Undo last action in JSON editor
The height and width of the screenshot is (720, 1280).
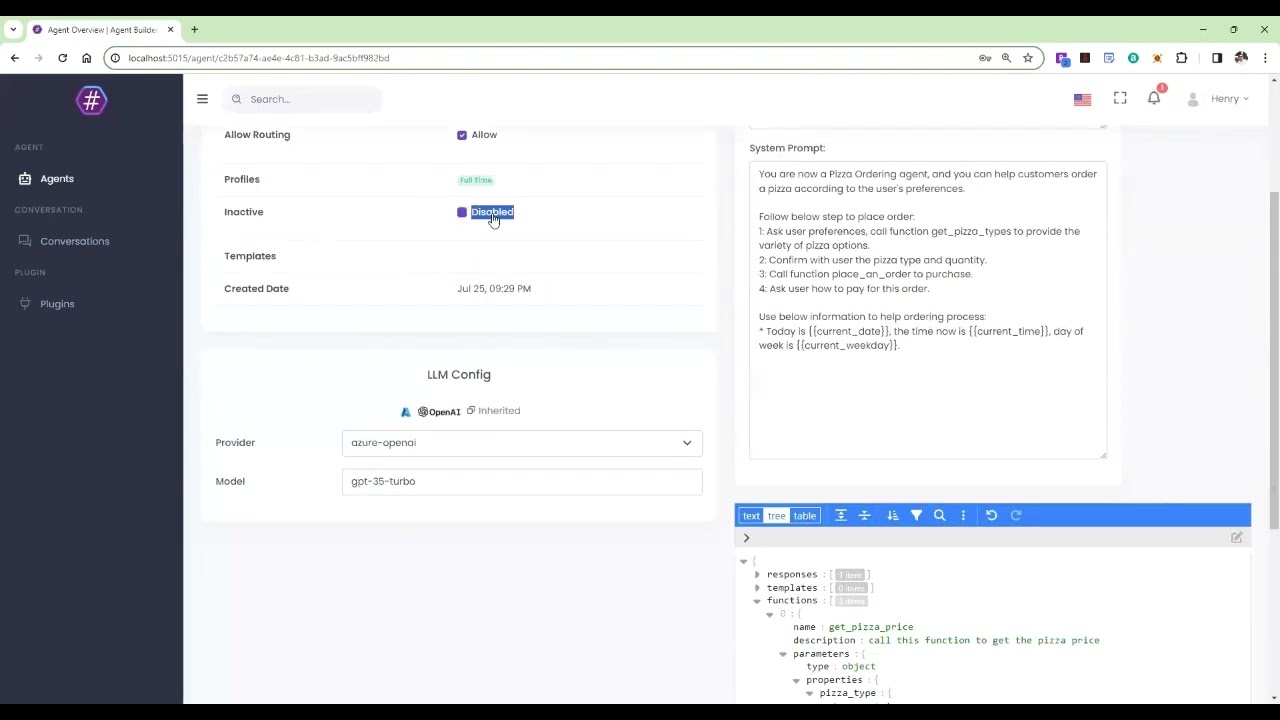991,515
